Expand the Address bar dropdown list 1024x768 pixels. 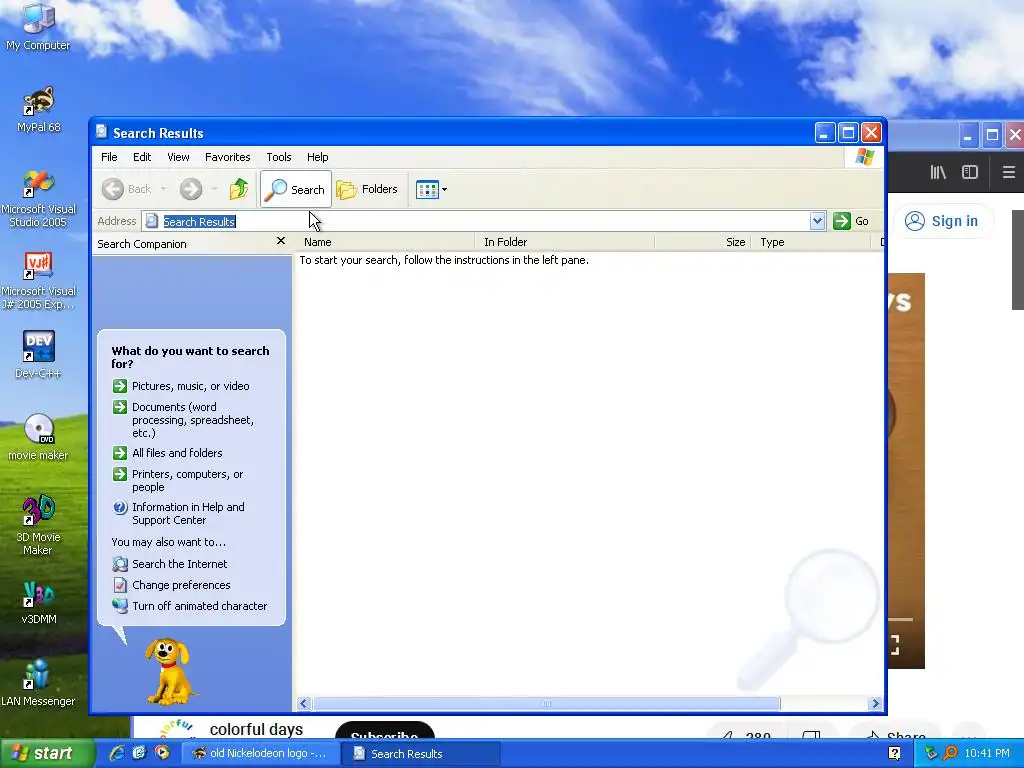(817, 221)
